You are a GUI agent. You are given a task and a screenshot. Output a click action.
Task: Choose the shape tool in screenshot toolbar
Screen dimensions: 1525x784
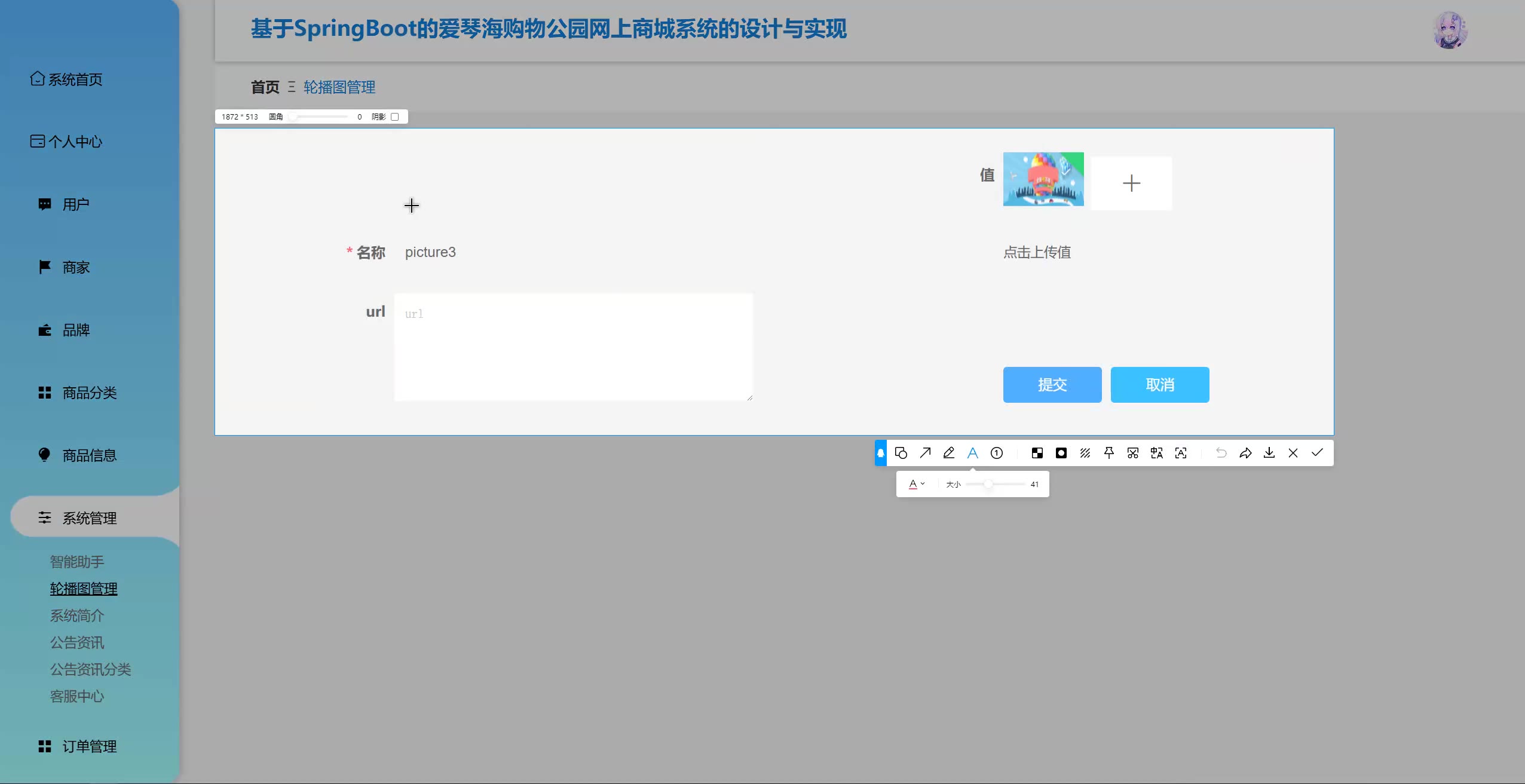tap(901, 453)
